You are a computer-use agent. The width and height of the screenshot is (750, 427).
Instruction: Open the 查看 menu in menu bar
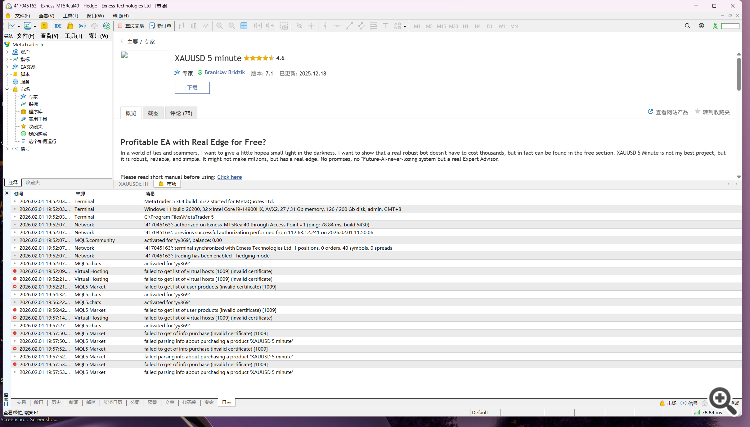pos(46,15)
